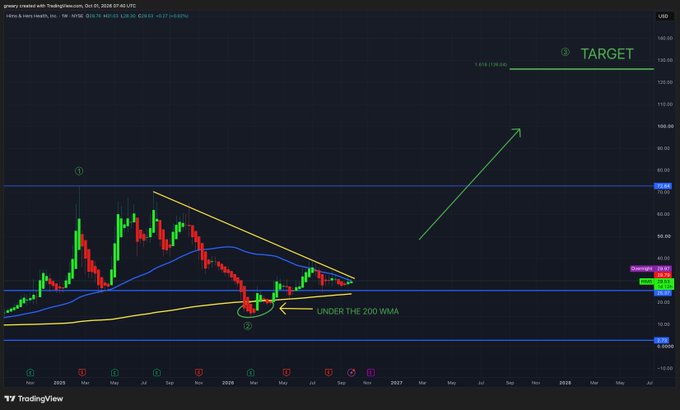
Task: Click the -10.00 price axis label
Action: (665, 368)
